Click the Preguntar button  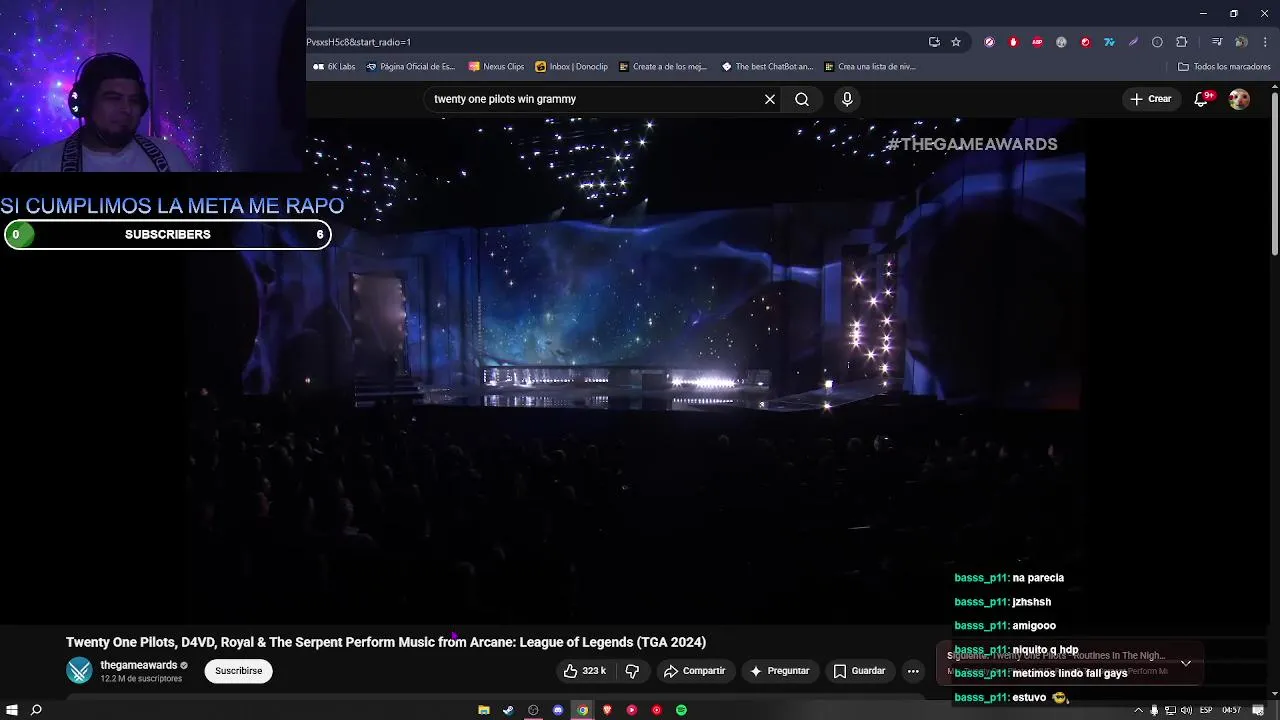point(779,671)
